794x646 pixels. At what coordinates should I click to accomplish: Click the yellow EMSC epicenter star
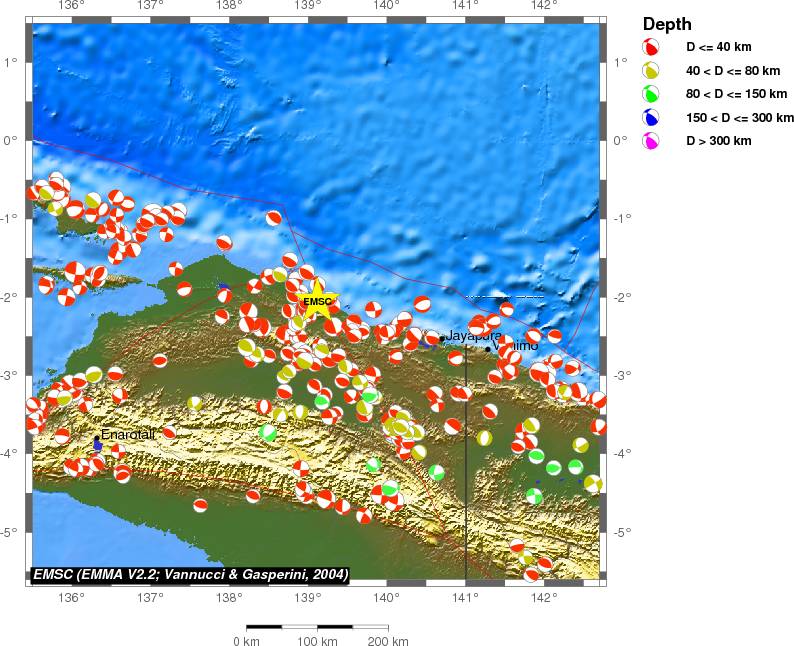[318, 302]
